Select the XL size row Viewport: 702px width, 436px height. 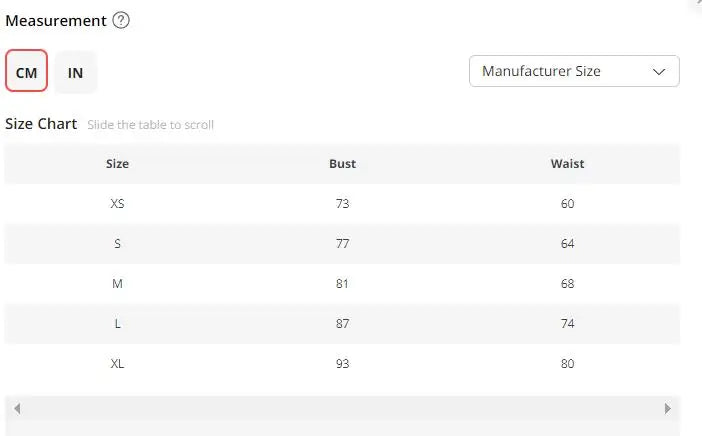[117, 364]
